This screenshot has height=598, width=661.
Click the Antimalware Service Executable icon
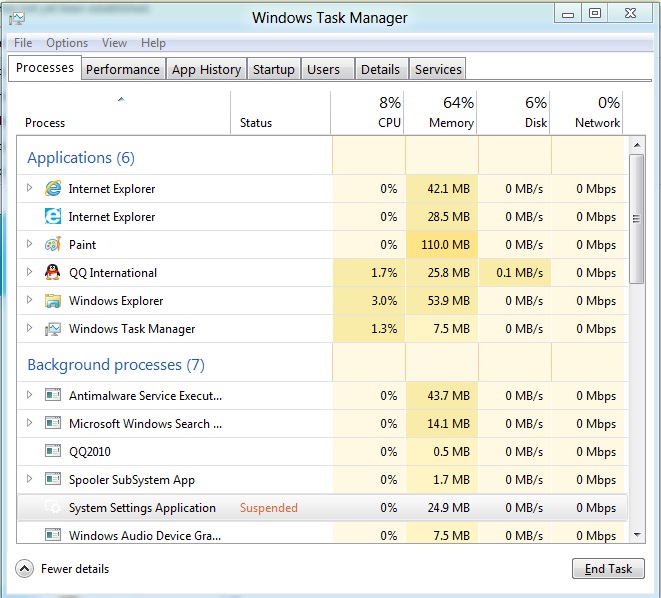click(x=53, y=395)
